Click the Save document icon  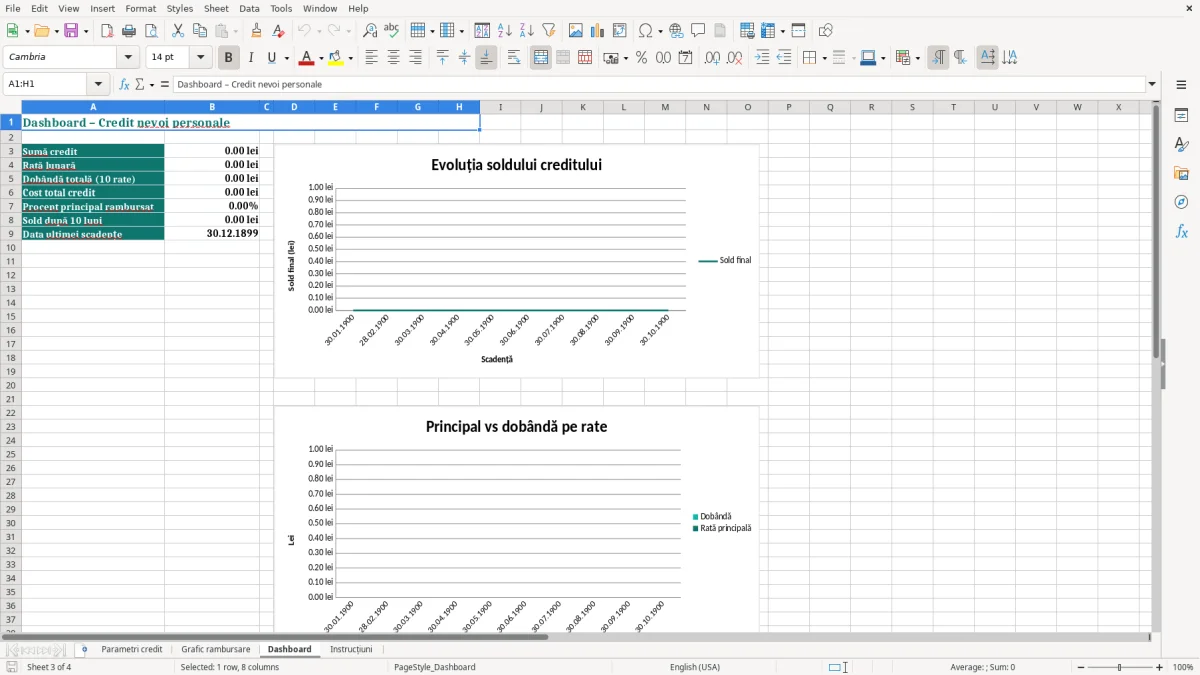click(x=71, y=31)
